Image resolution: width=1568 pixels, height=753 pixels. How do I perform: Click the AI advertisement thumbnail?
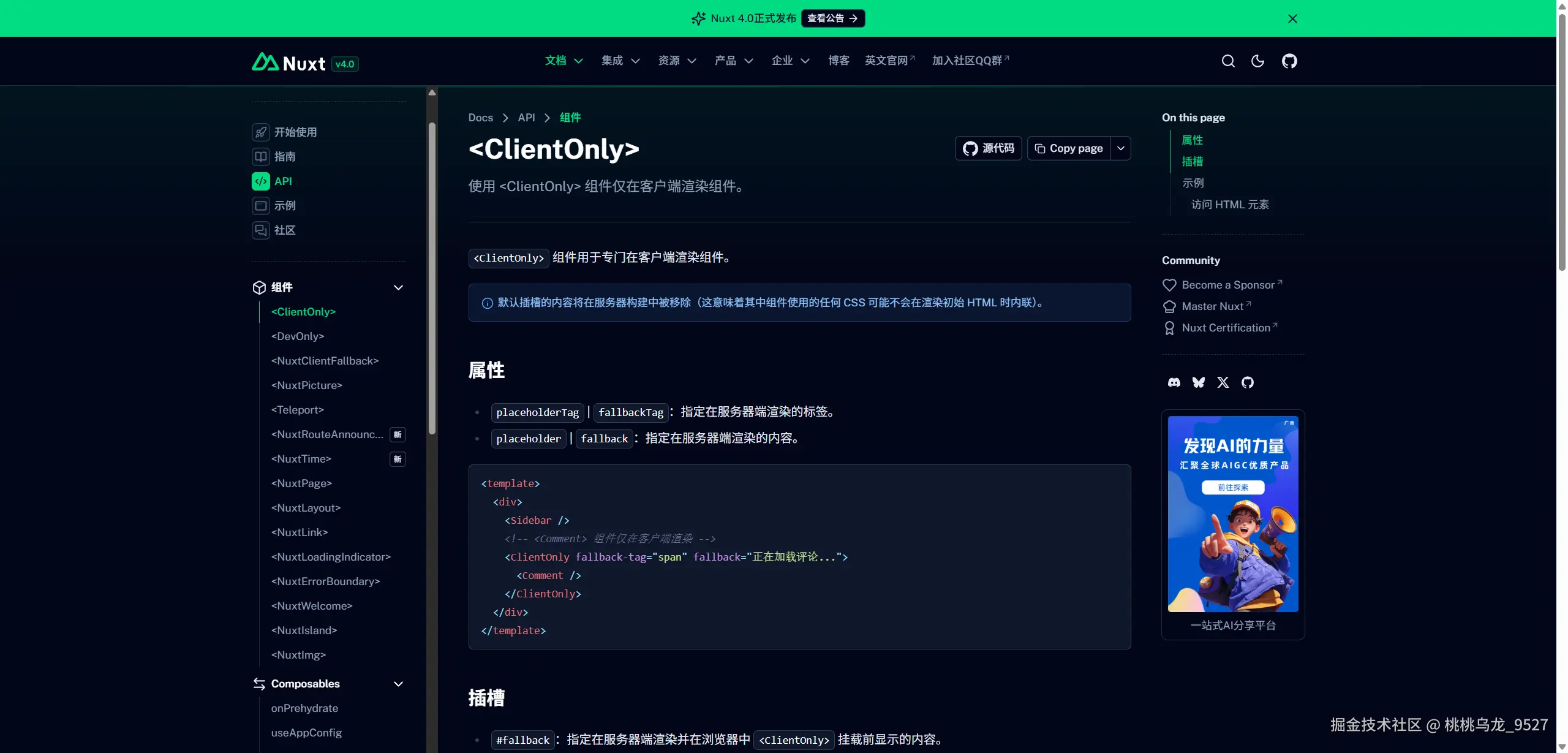click(1232, 513)
